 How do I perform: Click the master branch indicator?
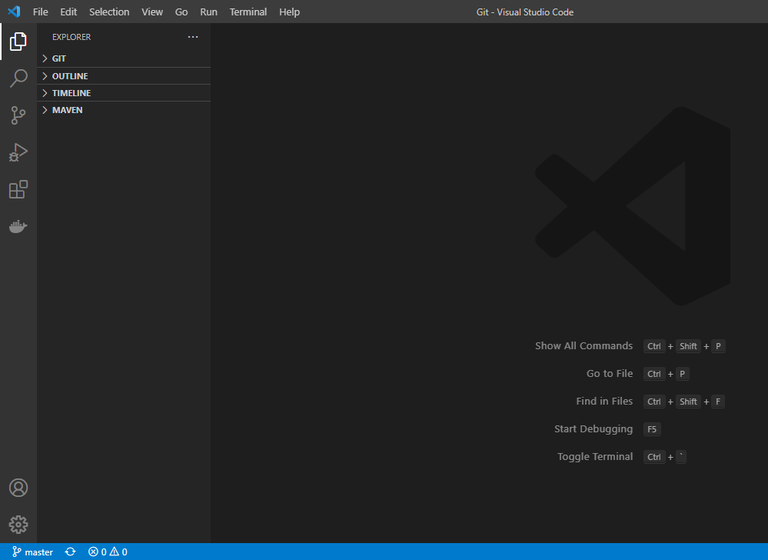[x=32, y=552]
